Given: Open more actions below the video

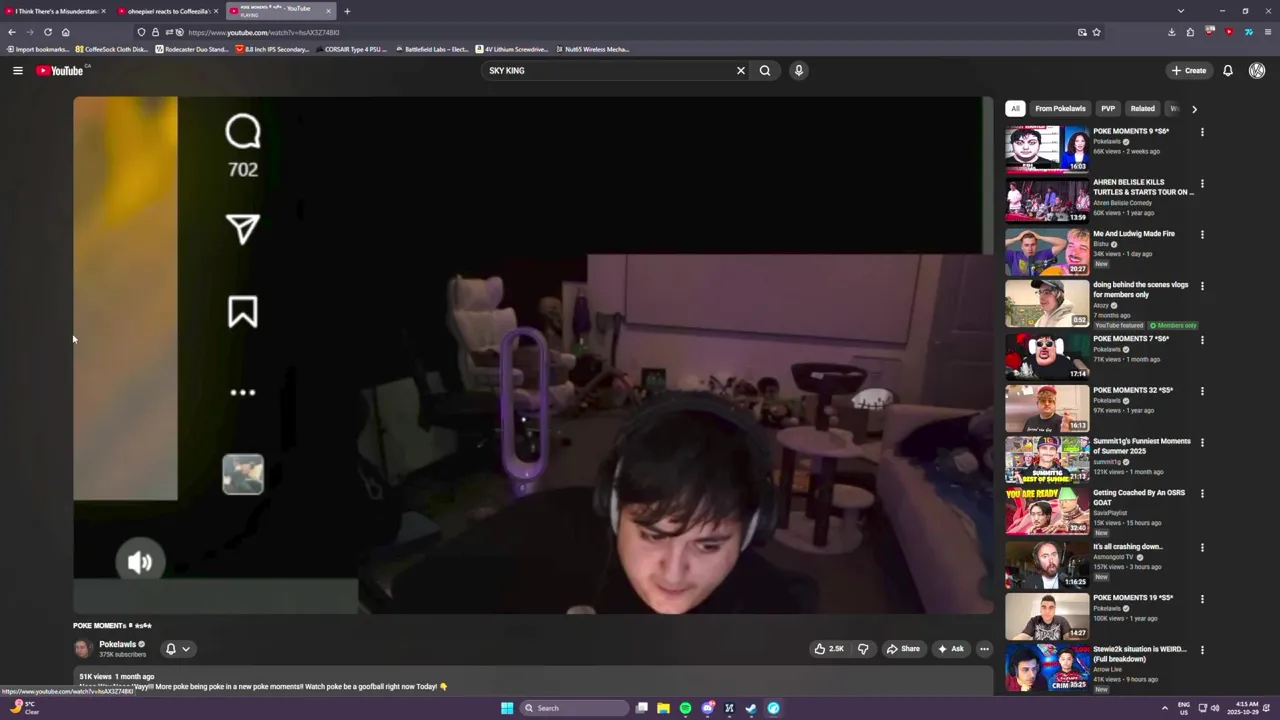Looking at the screenshot, I should (x=984, y=648).
